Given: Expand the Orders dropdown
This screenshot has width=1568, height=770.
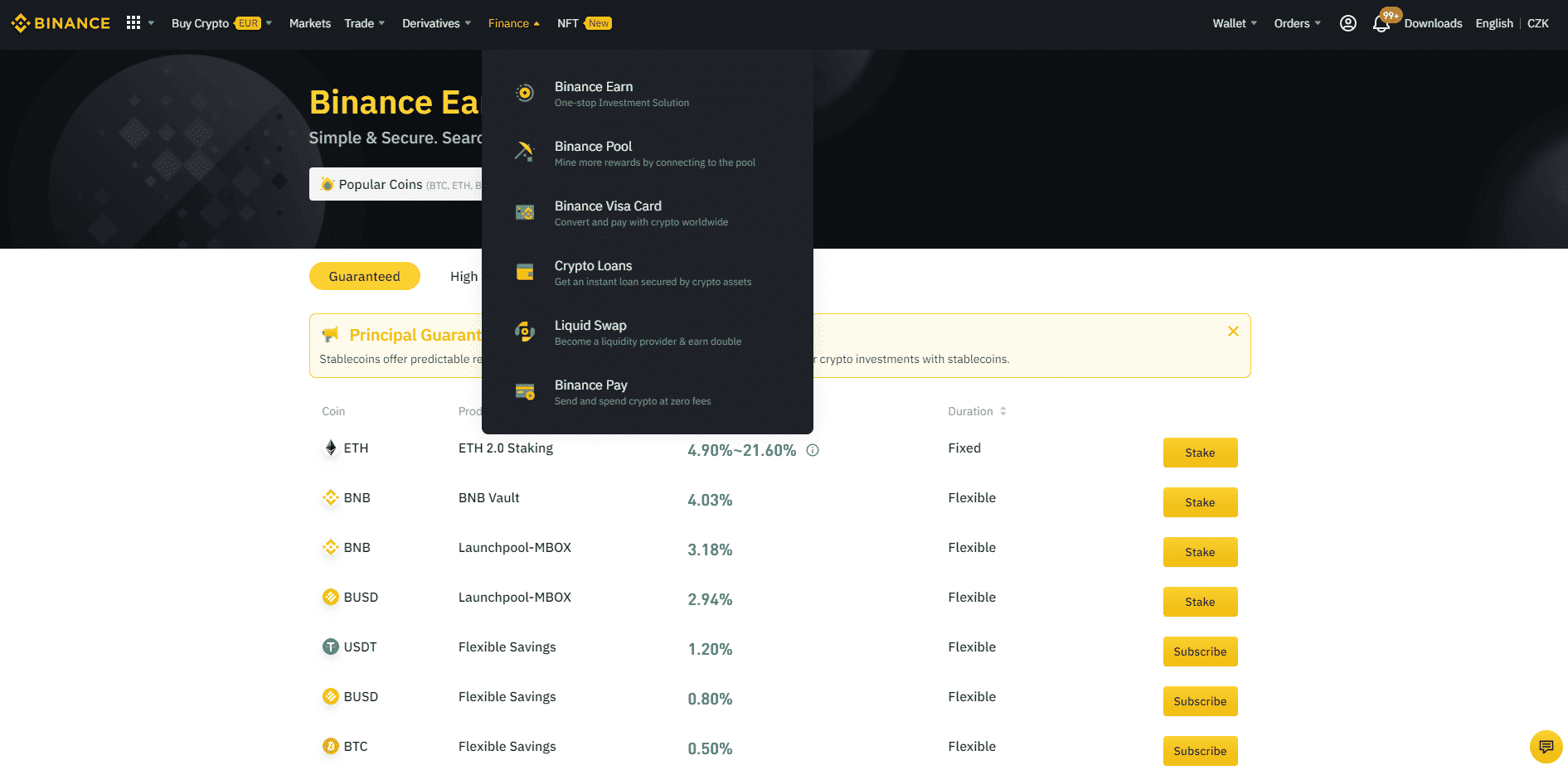Looking at the screenshot, I should coord(1297,23).
